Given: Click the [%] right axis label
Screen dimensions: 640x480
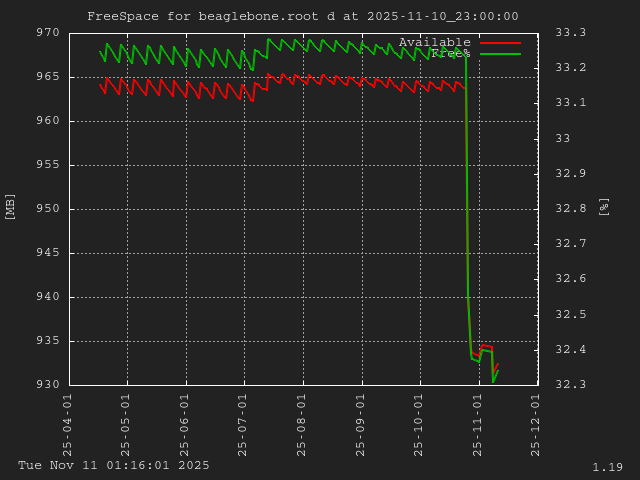Looking at the screenshot, I should [x=604, y=207].
